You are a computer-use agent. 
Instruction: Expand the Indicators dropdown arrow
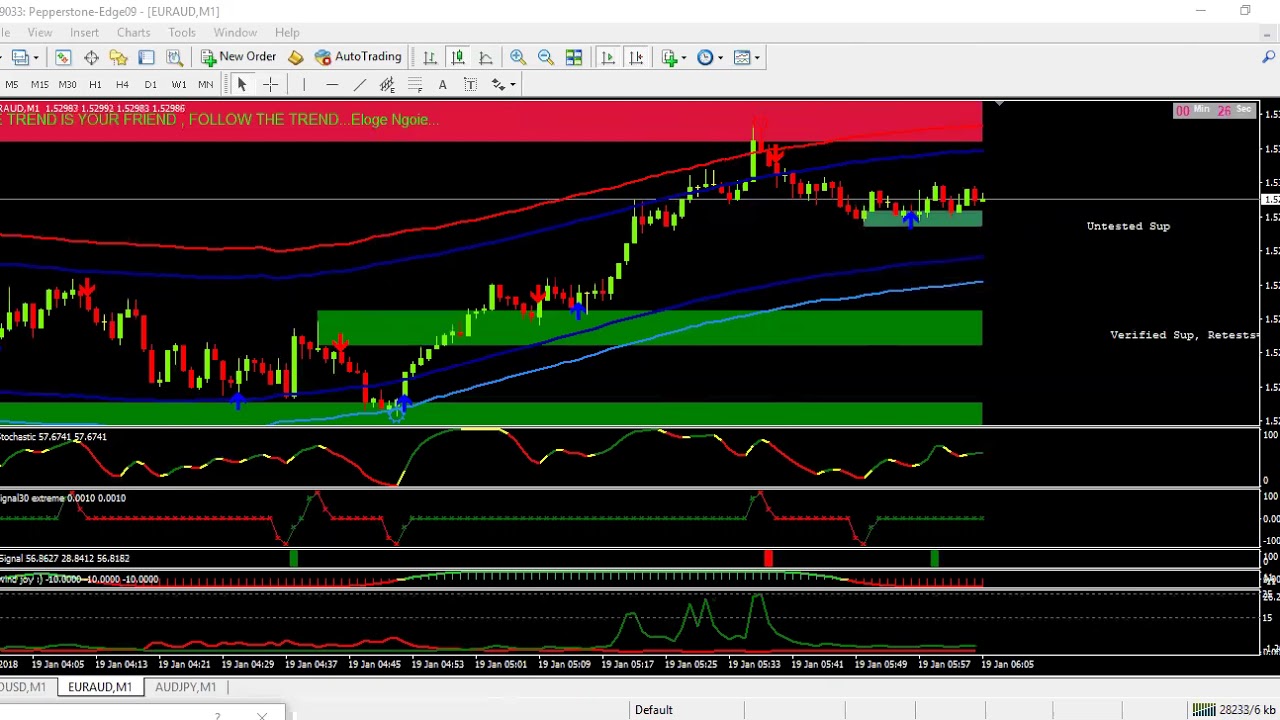click(x=684, y=57)
